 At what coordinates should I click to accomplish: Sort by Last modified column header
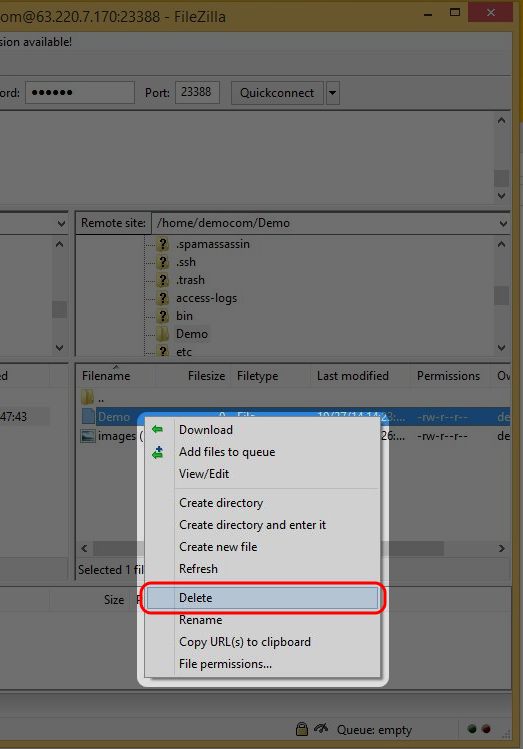[x=361, y=376]
